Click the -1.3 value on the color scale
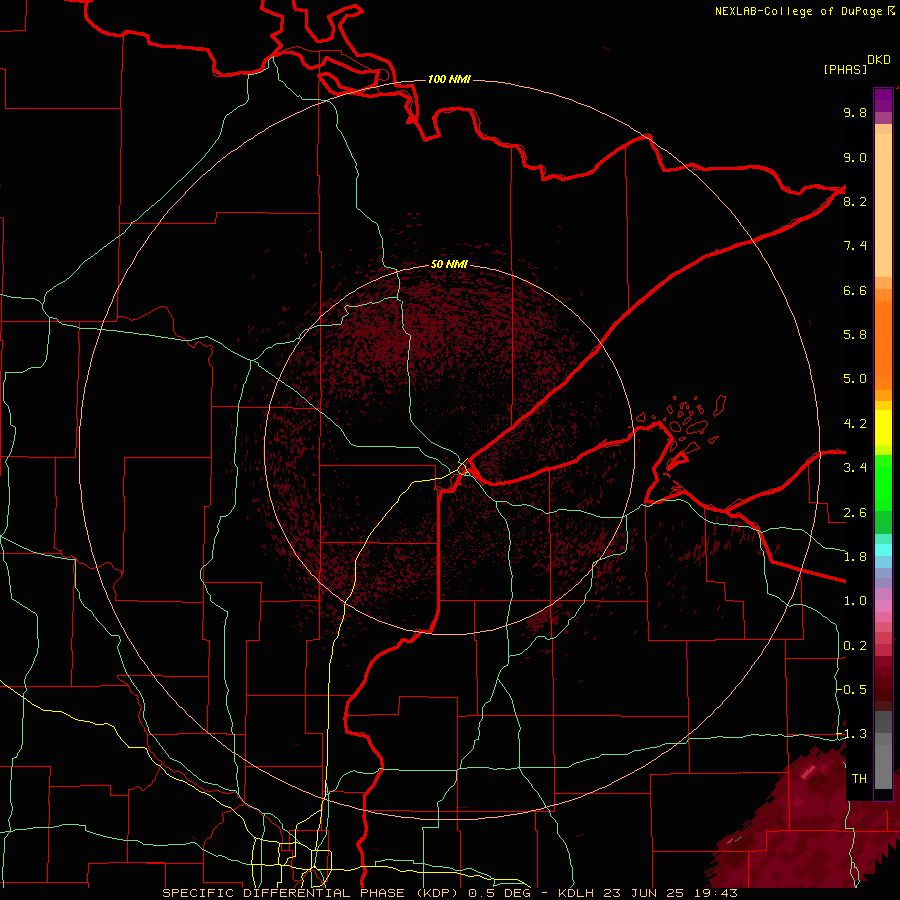Screen dimensions: 900x900 point(852,734)
